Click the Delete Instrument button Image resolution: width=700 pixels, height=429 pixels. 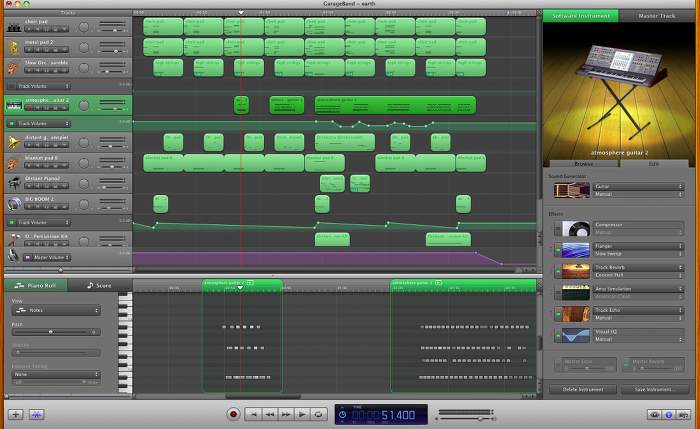[x=583, y=389]
